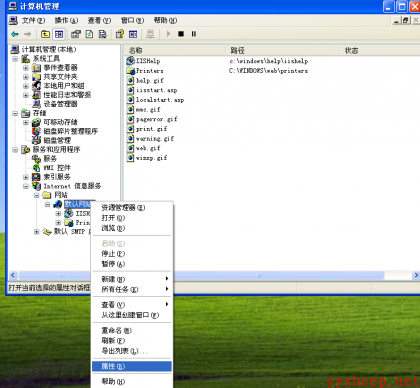Click the Refresh toolbar icon
Screen dimensions: 420x388
click(x=89, y=34)
